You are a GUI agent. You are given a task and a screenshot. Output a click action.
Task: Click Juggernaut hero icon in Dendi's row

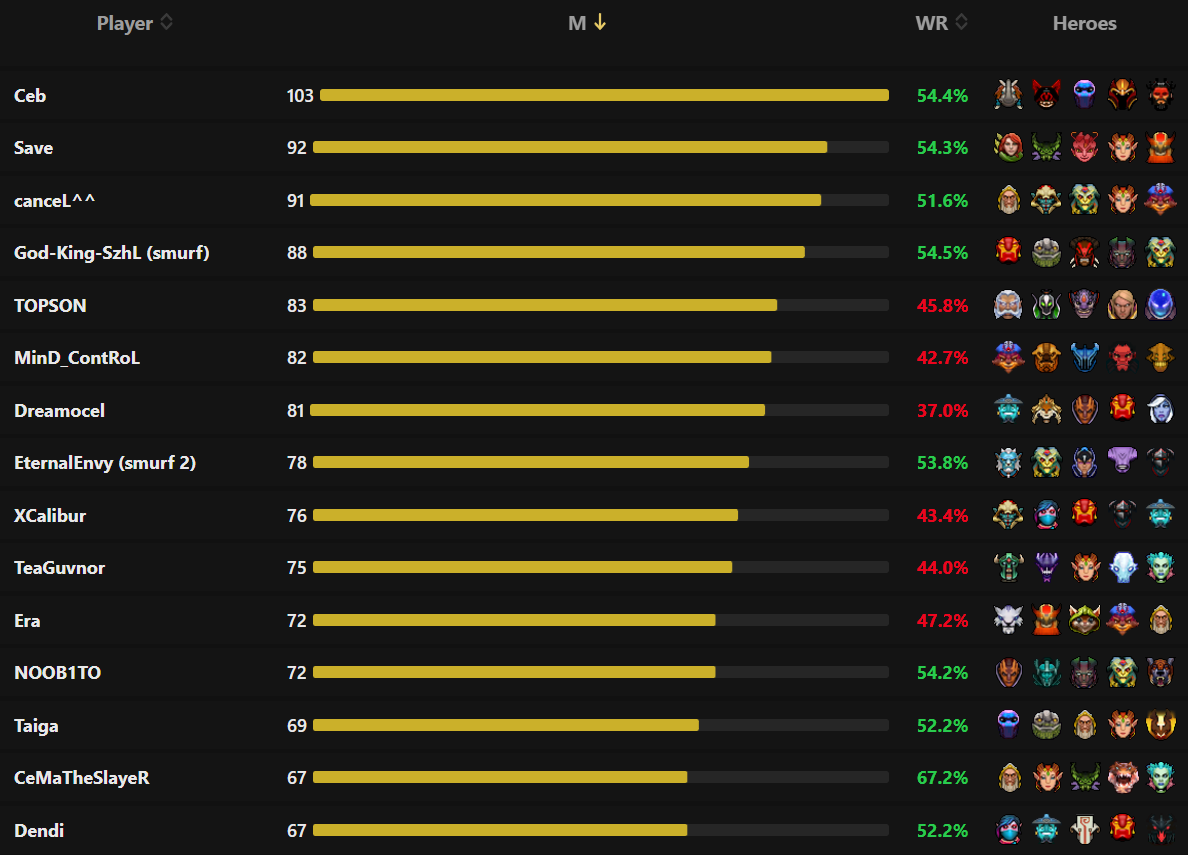coord(1085,830)
